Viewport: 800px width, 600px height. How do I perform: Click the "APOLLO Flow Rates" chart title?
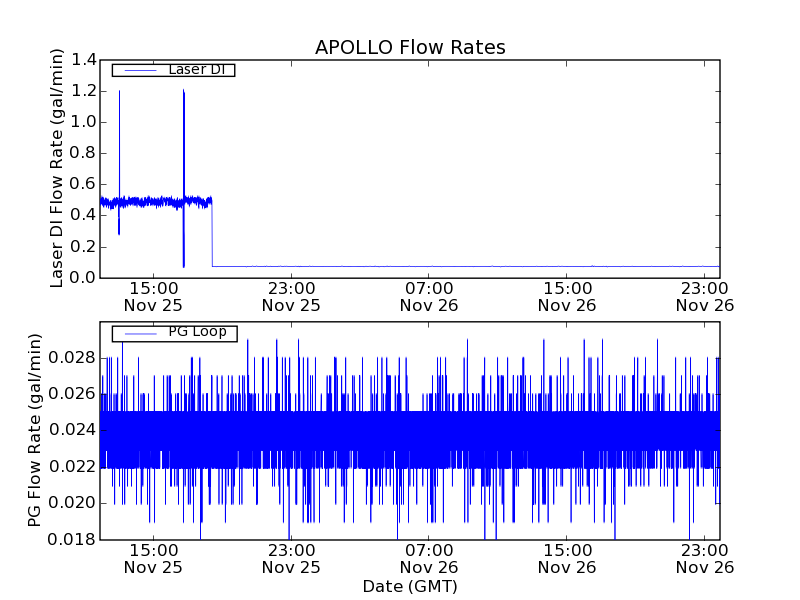click(410, 47)
